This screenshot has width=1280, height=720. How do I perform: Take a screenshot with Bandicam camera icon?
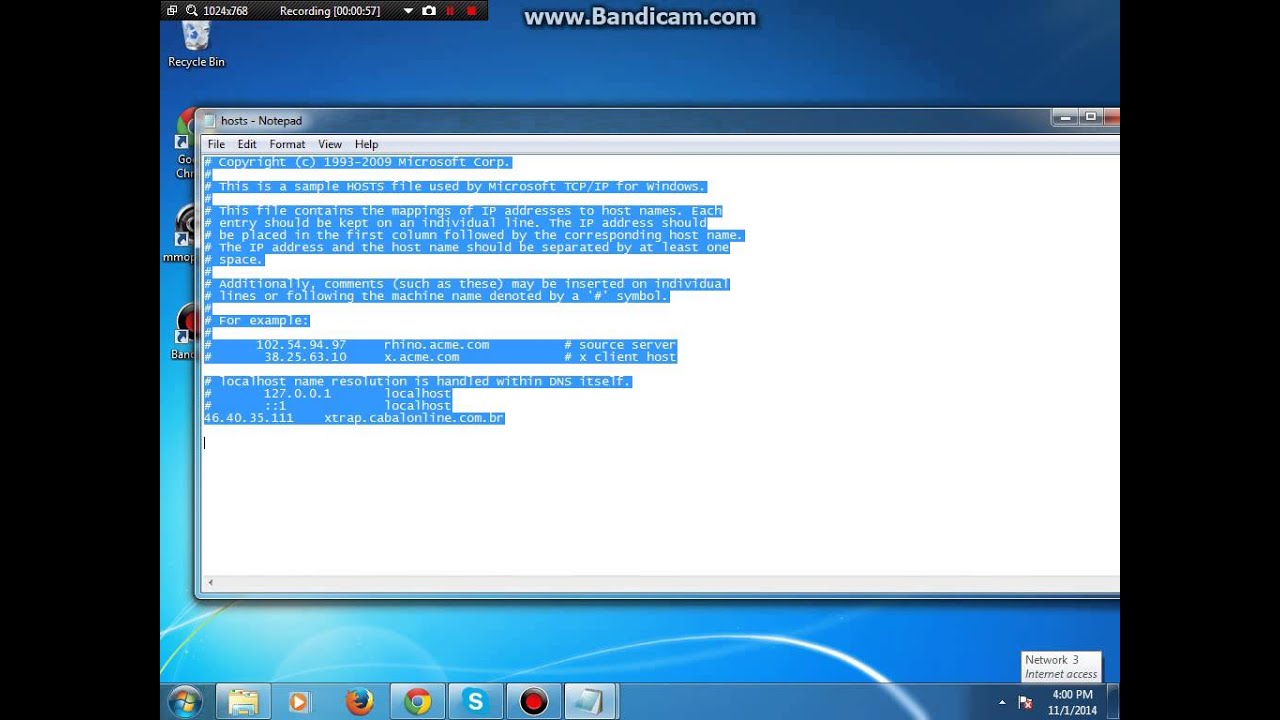429,11
